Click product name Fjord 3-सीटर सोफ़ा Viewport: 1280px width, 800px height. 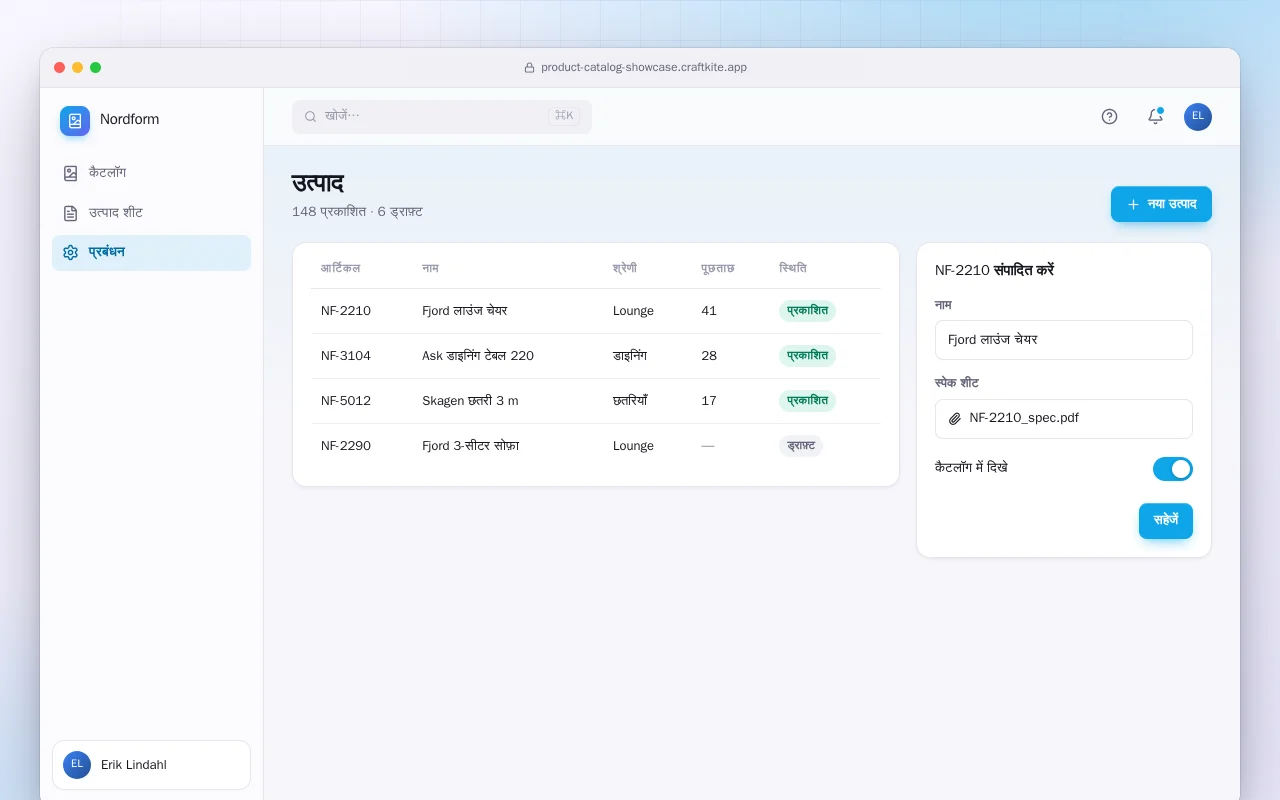point(471,446)
